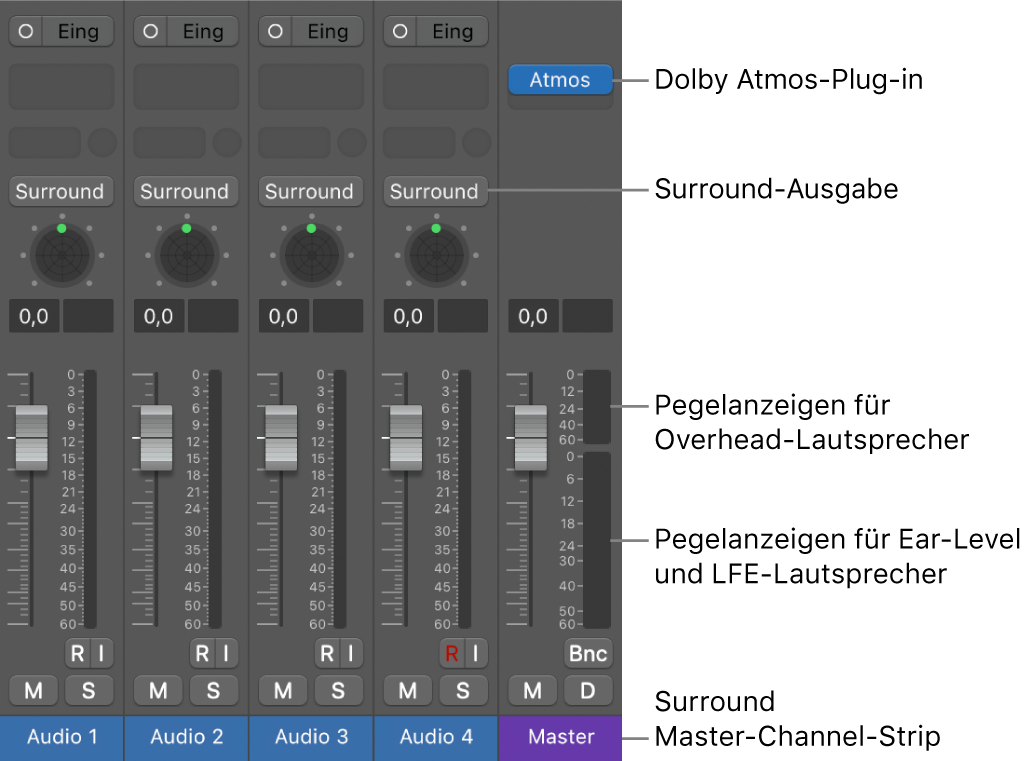Viewport: 1029px width, 761px height.
Task: Open the Surround output menu on Audio 1
Action: 61,191
